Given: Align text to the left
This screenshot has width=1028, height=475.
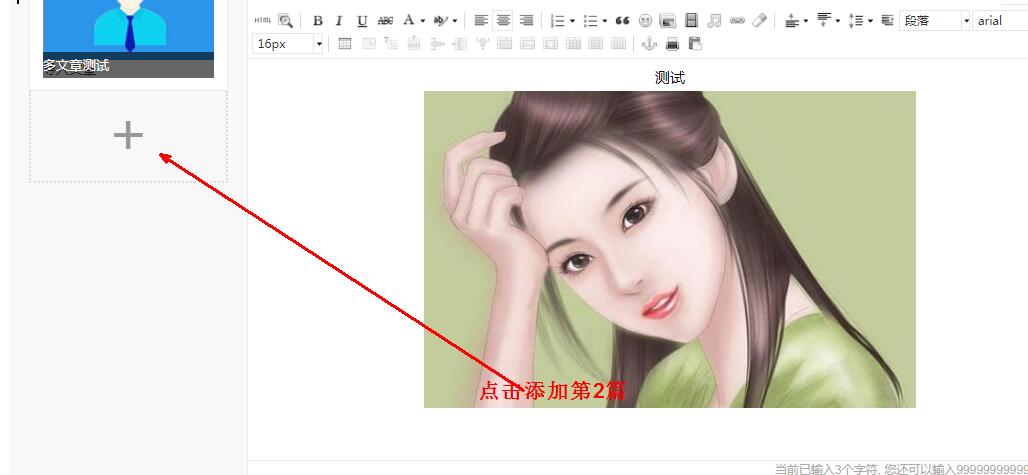Looking at the screenshot, I should 481,20.
